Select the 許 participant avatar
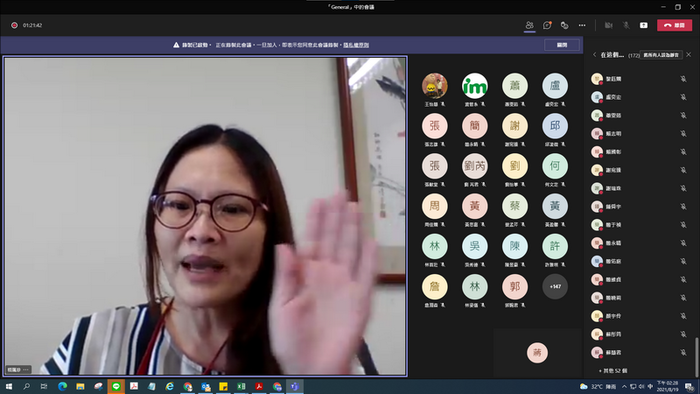The height and width of the screenshot is (394, 700). tap(555, 246)
